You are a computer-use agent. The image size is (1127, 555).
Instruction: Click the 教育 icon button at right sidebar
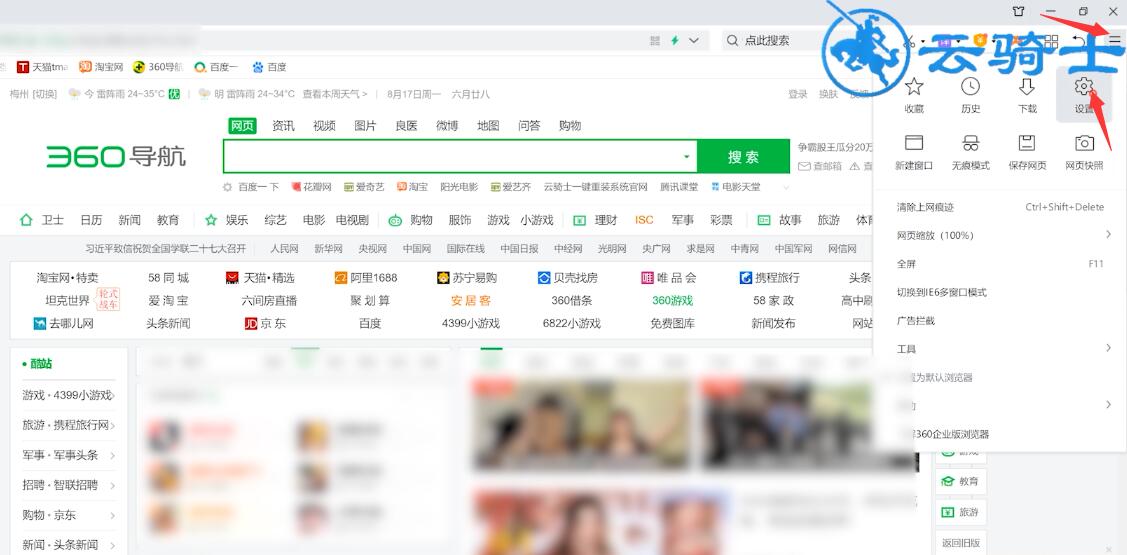click(961, 481)
